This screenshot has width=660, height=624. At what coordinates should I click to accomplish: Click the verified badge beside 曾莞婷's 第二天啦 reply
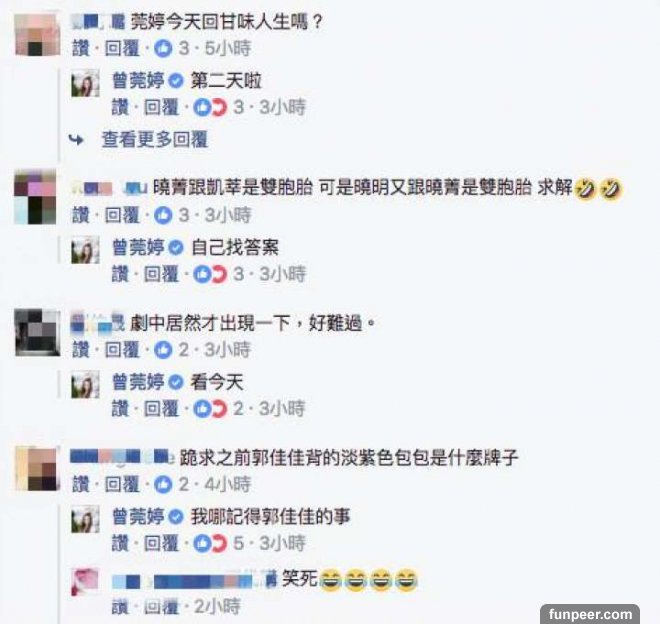pyautogui.click(x=176, y=80)
